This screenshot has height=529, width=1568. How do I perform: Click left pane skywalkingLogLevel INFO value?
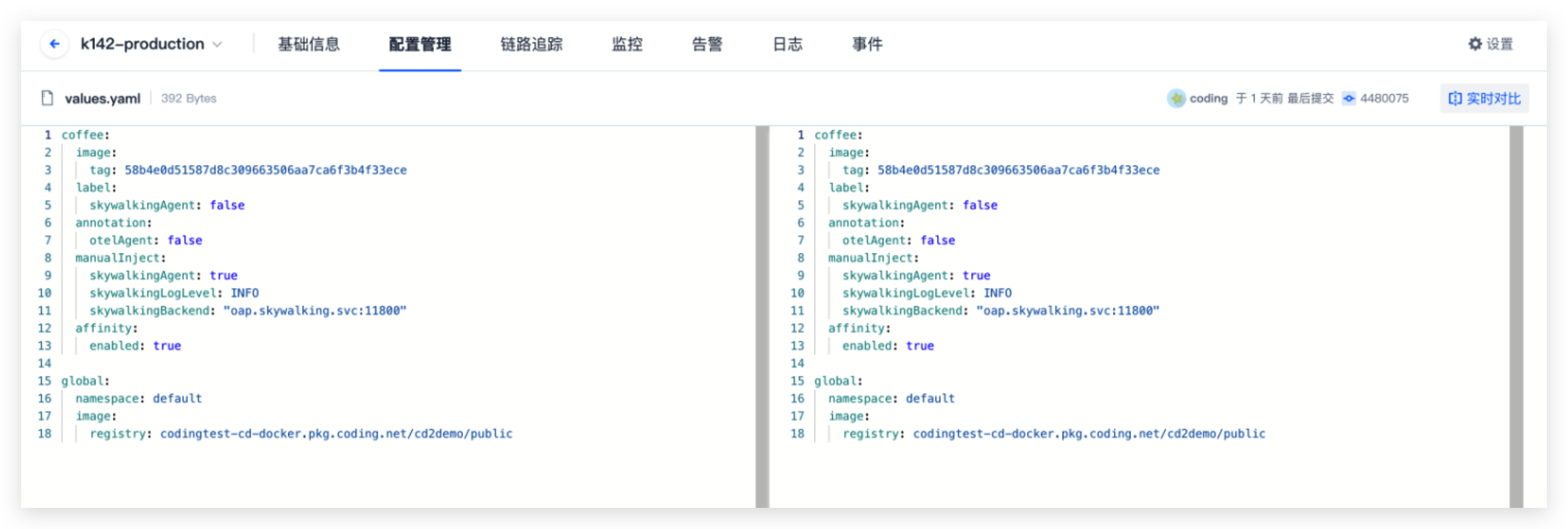[244, 293]
